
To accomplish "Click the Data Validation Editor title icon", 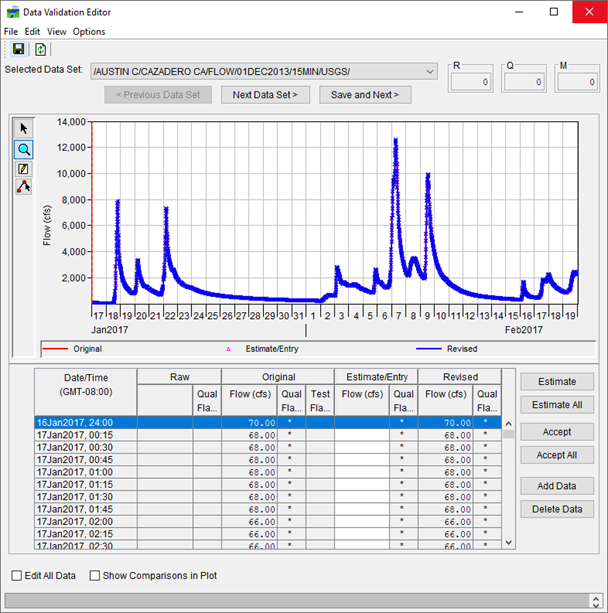I will (x=13, y=12).
